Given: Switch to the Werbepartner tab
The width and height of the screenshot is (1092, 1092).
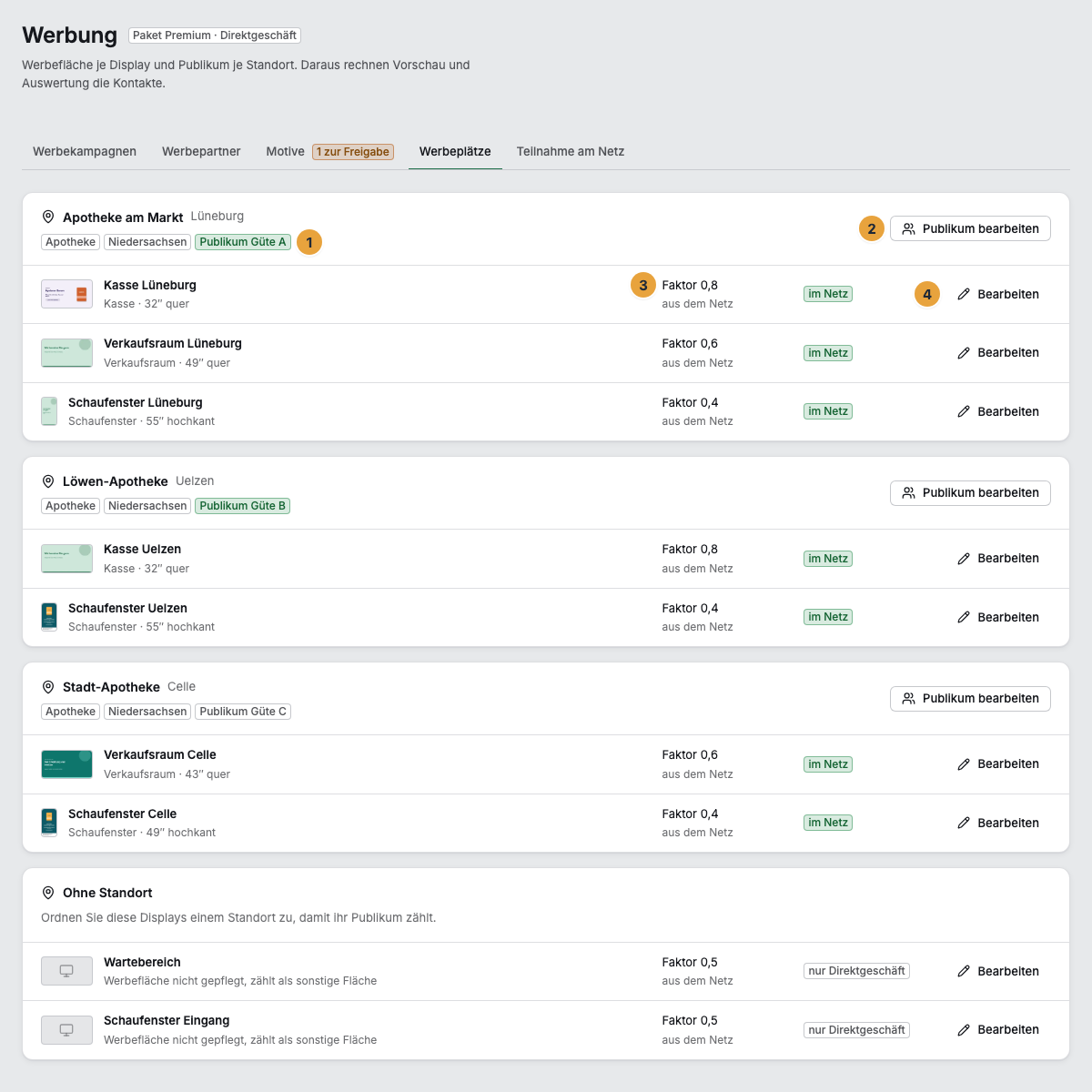Looking at the screenshot, I should 201,152.
